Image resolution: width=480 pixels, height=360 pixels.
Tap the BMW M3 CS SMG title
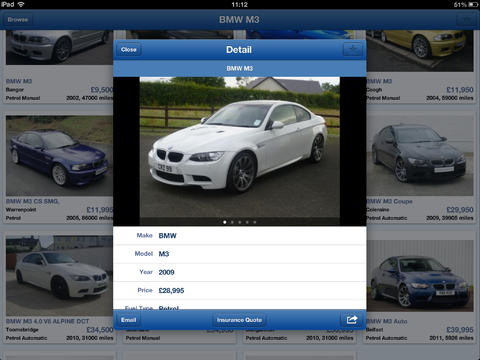(x=32, y=201)
